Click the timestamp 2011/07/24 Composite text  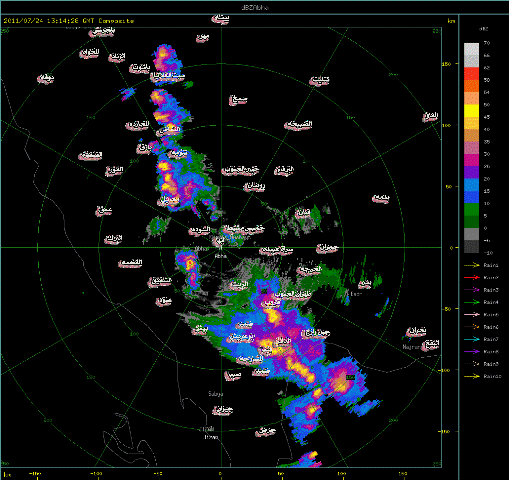(x=69, y=21)
